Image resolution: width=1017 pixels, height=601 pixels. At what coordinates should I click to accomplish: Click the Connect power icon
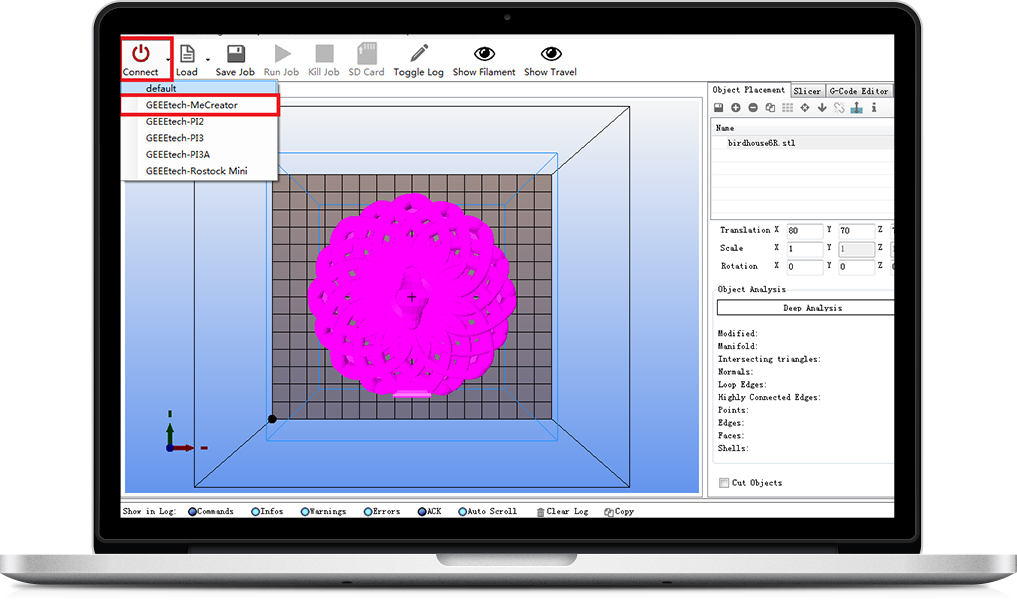coord(141,53)
